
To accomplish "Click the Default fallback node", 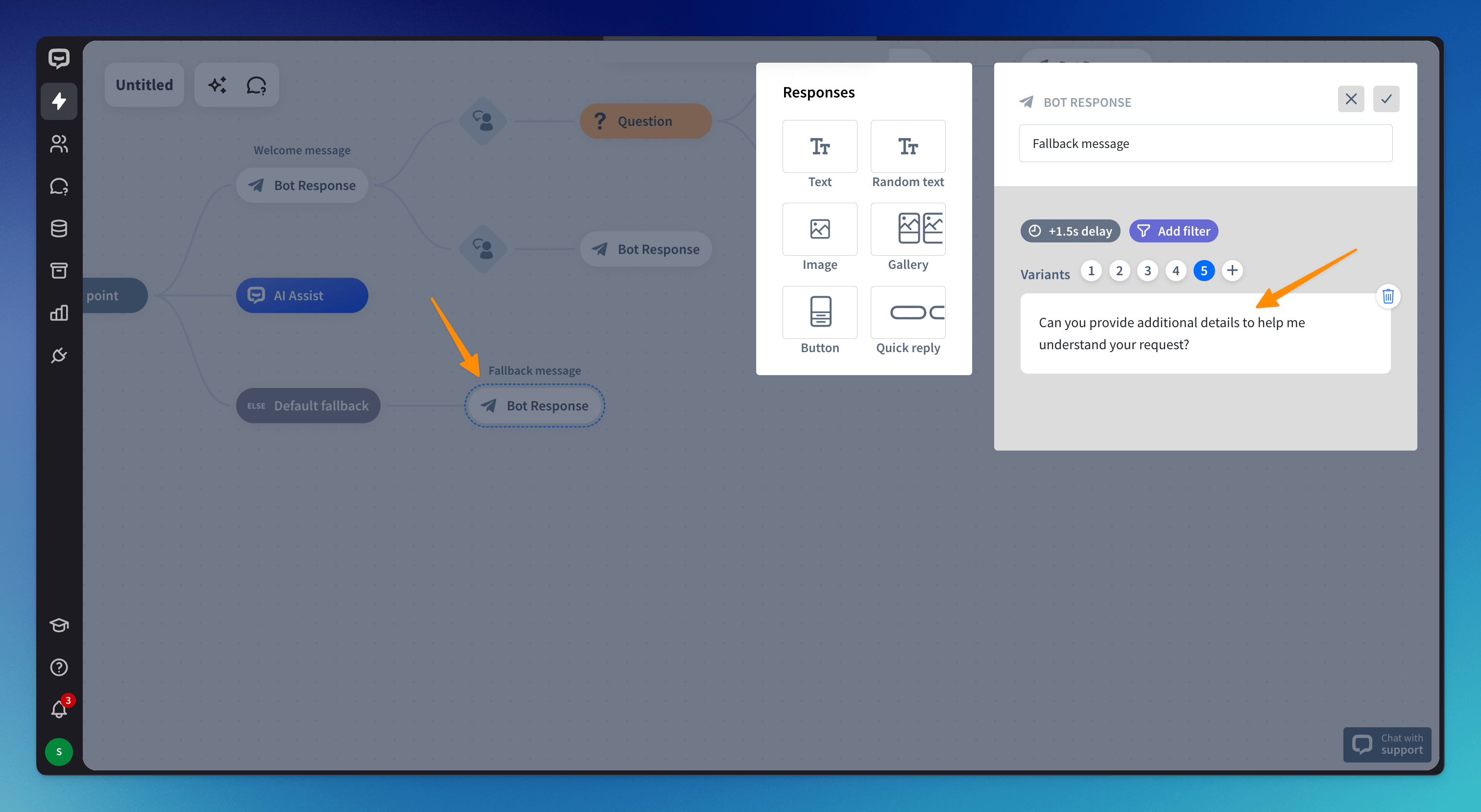I will pos(308,406).
